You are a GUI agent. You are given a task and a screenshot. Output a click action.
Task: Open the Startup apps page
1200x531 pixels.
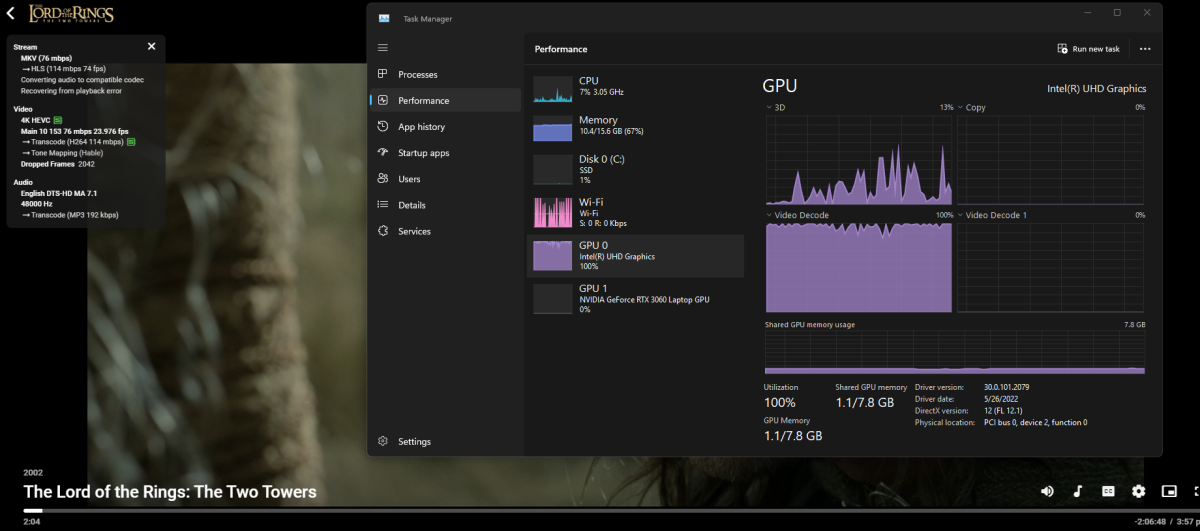point(423,153)
